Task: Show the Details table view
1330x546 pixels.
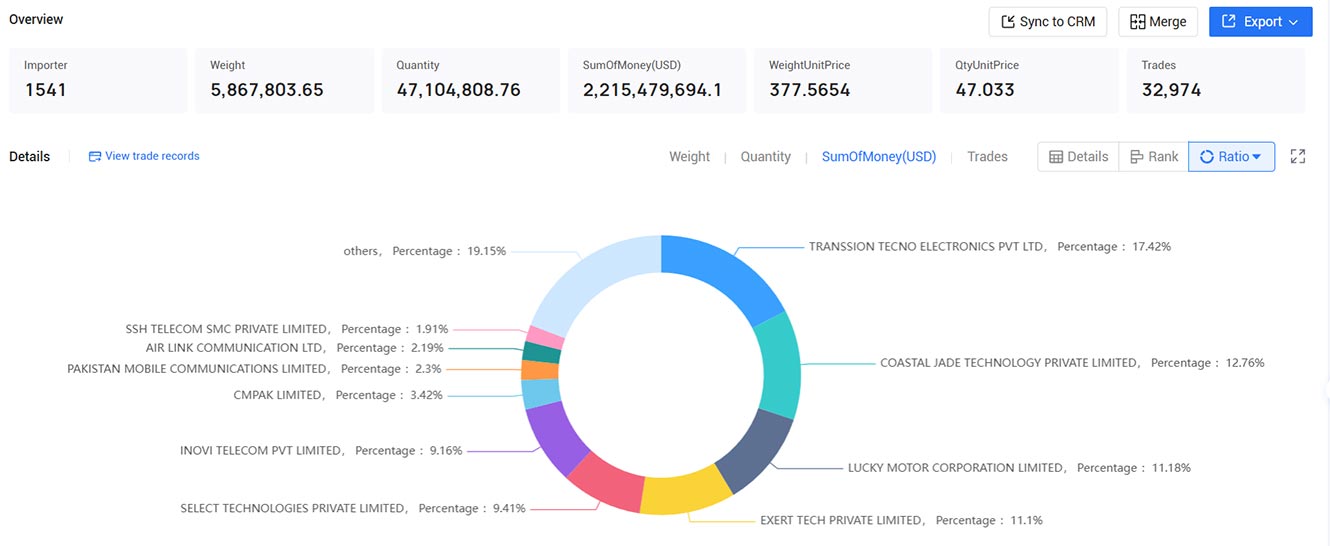Action: (x=1078, y=157)
